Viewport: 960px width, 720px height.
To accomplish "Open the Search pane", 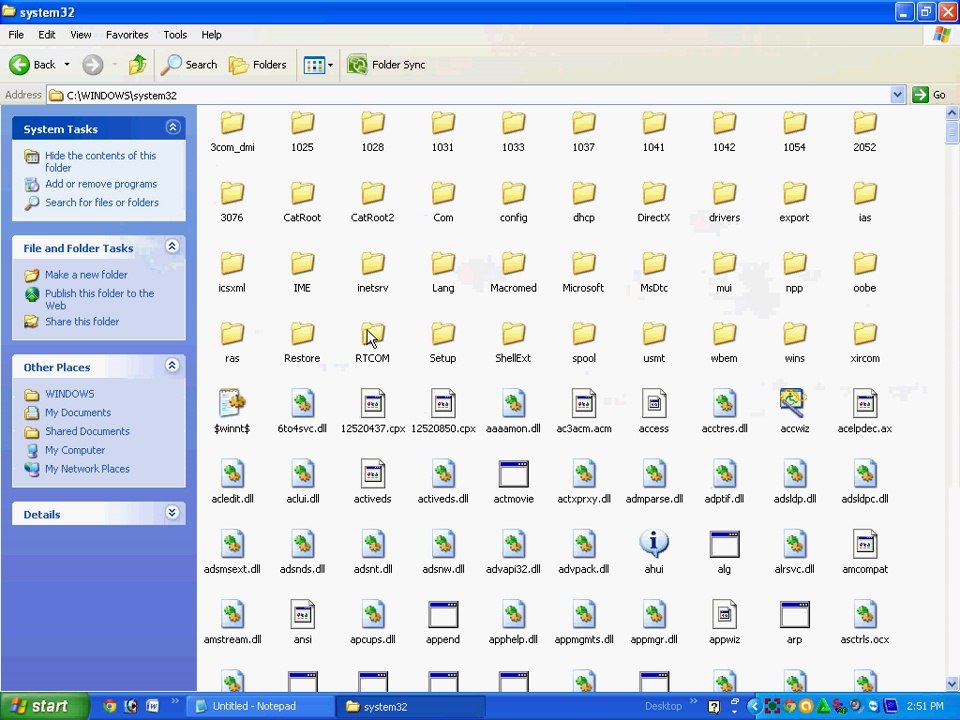I will point(189,64).
